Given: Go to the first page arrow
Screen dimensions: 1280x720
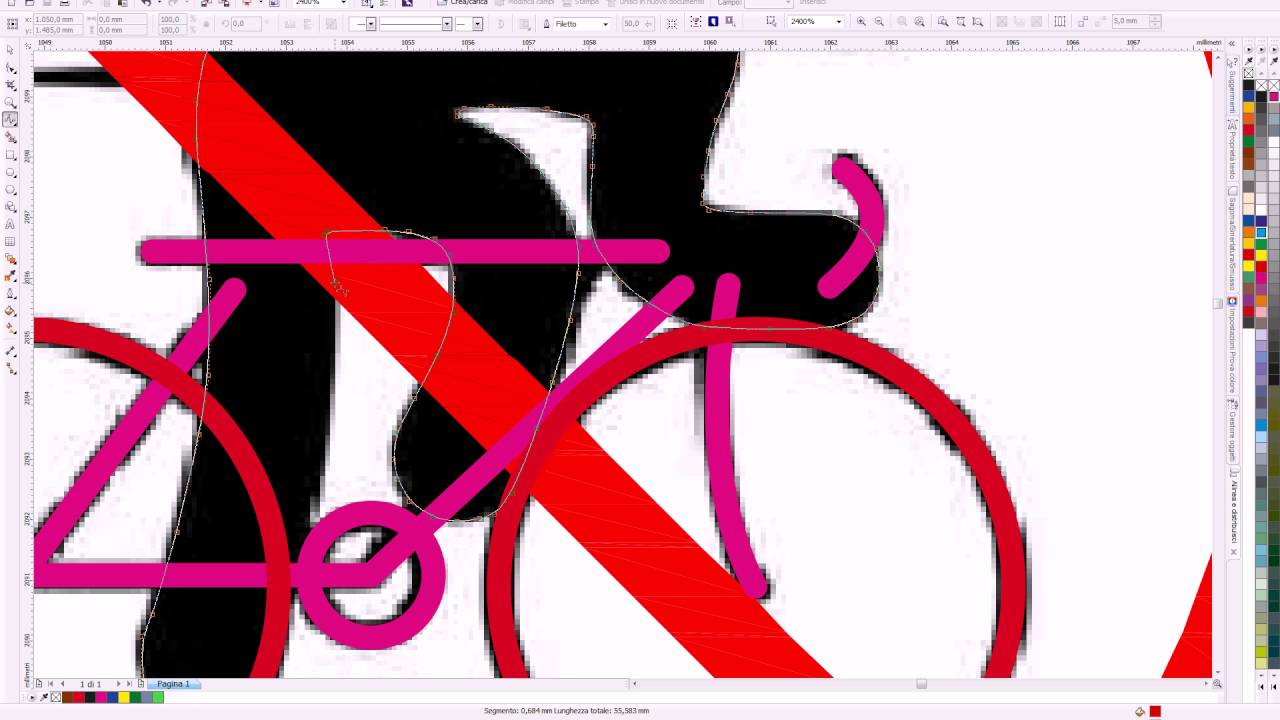Looking at the screenshot, I should (50, 684).
